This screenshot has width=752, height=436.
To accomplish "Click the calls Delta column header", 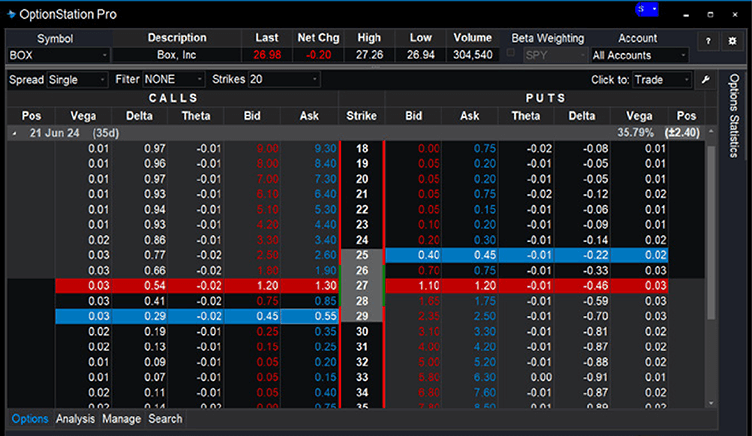I will tap(139, 116).
